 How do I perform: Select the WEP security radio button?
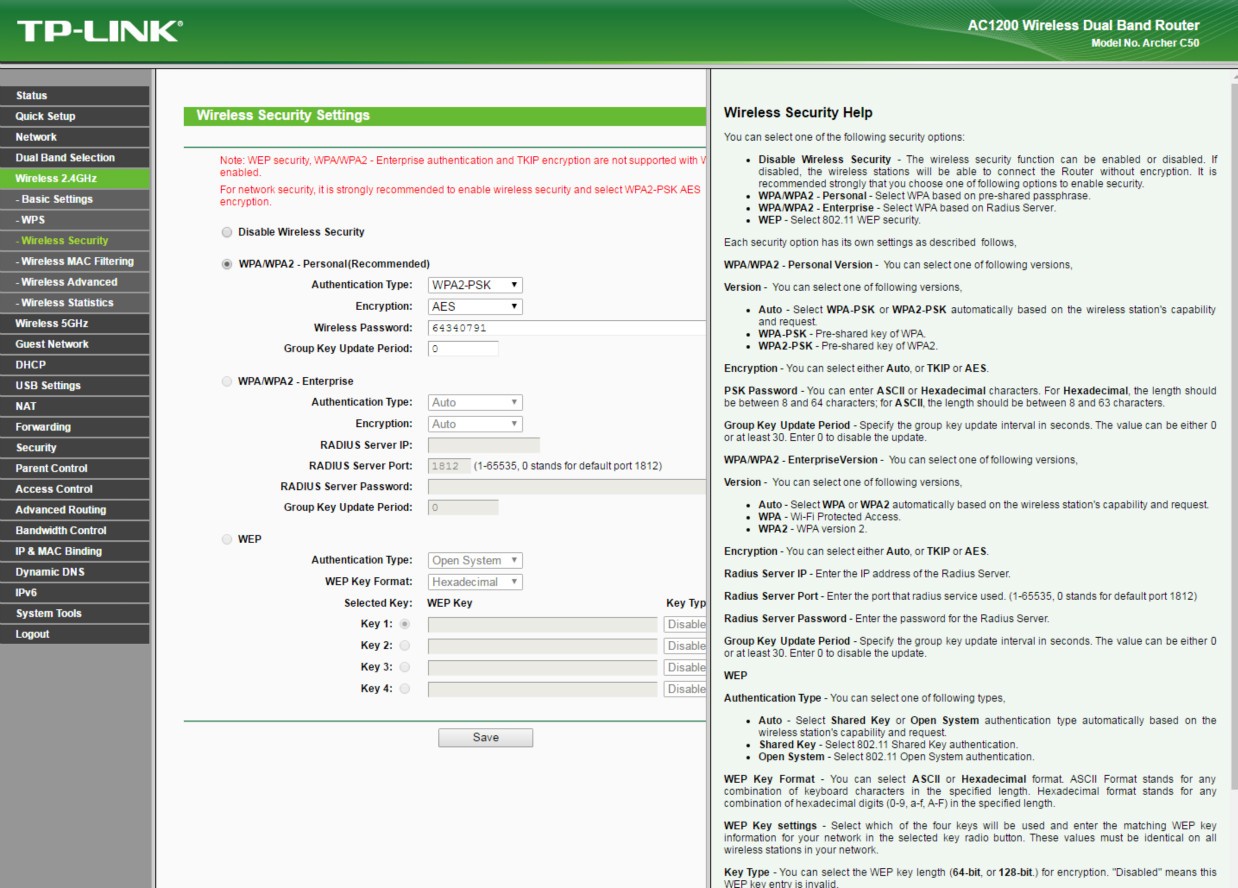point(227,539)
